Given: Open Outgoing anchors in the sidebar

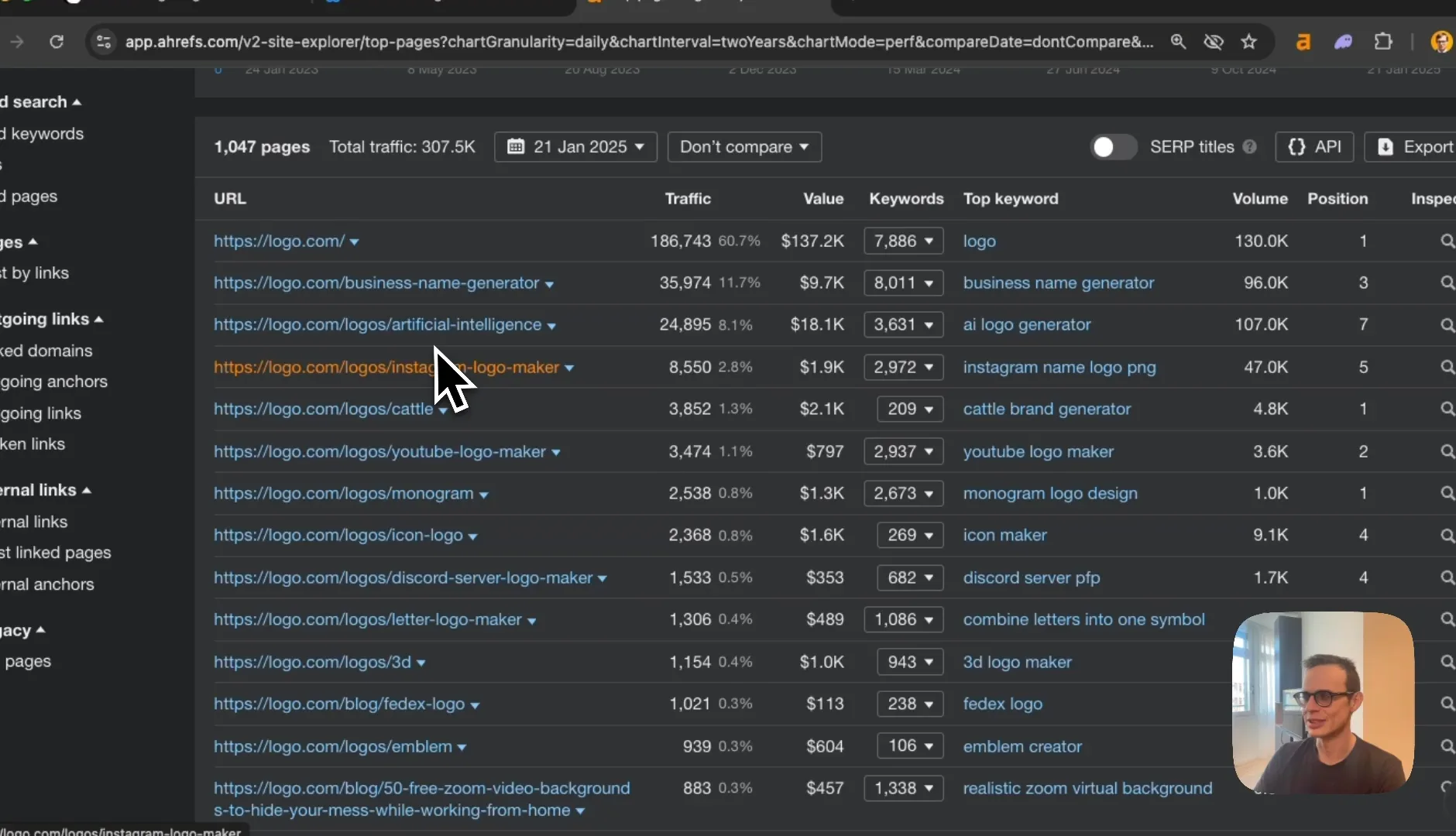Looking at the screenshot, I should [x=54, y=382].
